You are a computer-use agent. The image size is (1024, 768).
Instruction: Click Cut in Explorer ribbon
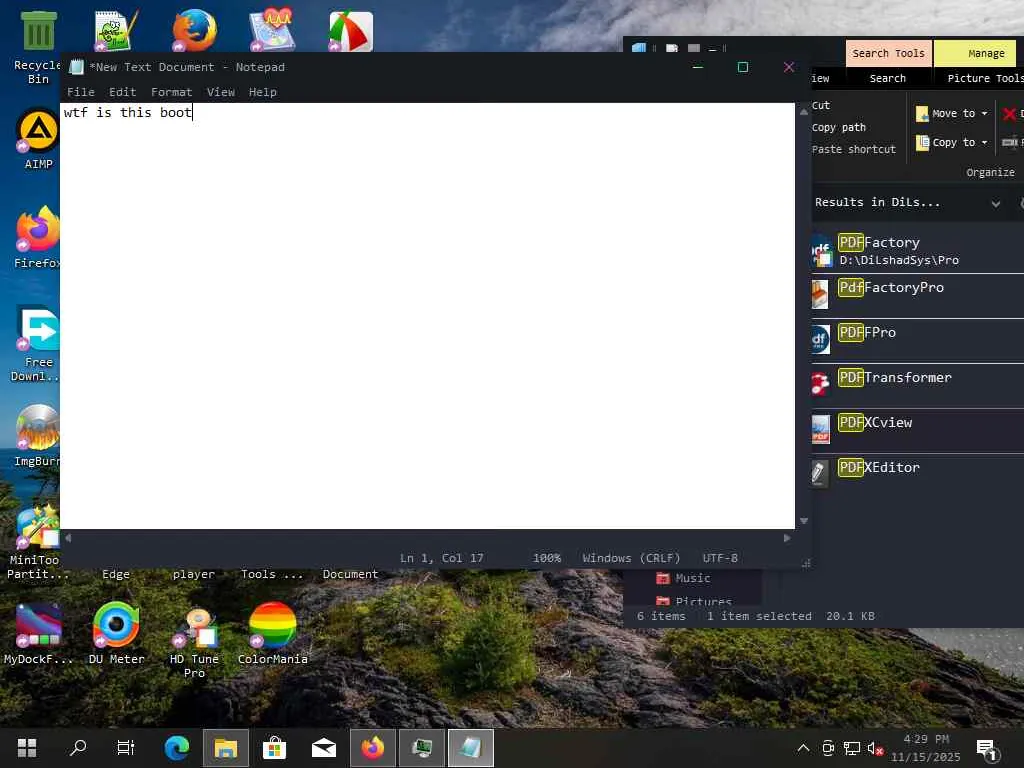(x=821, y=105)
